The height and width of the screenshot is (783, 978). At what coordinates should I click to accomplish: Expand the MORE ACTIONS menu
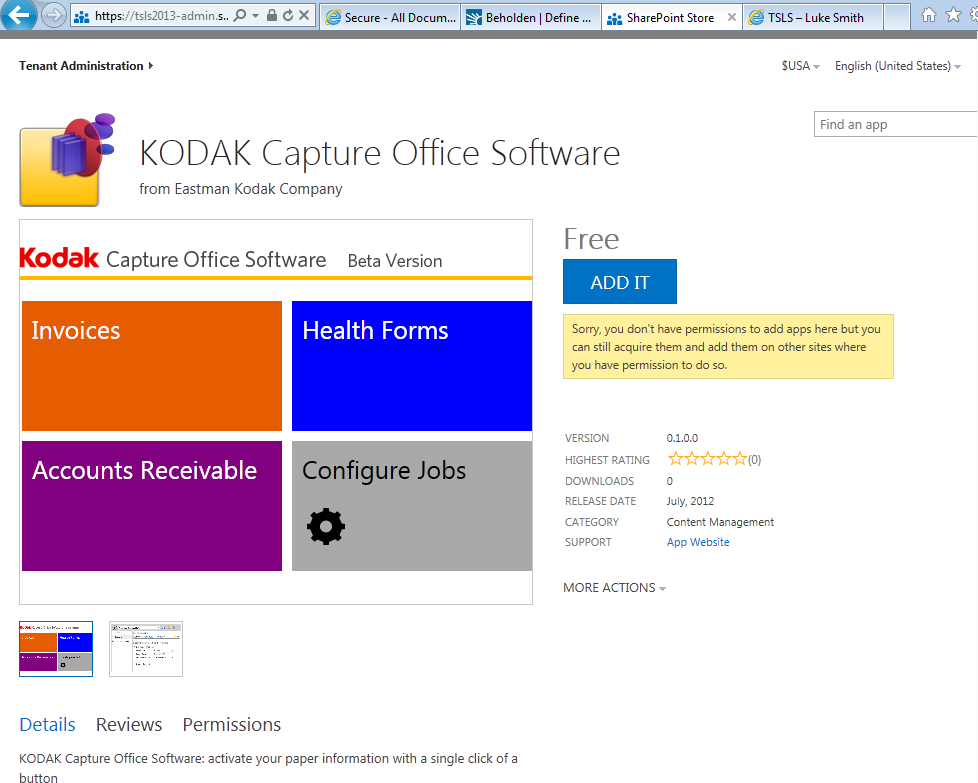coord(614,588)
